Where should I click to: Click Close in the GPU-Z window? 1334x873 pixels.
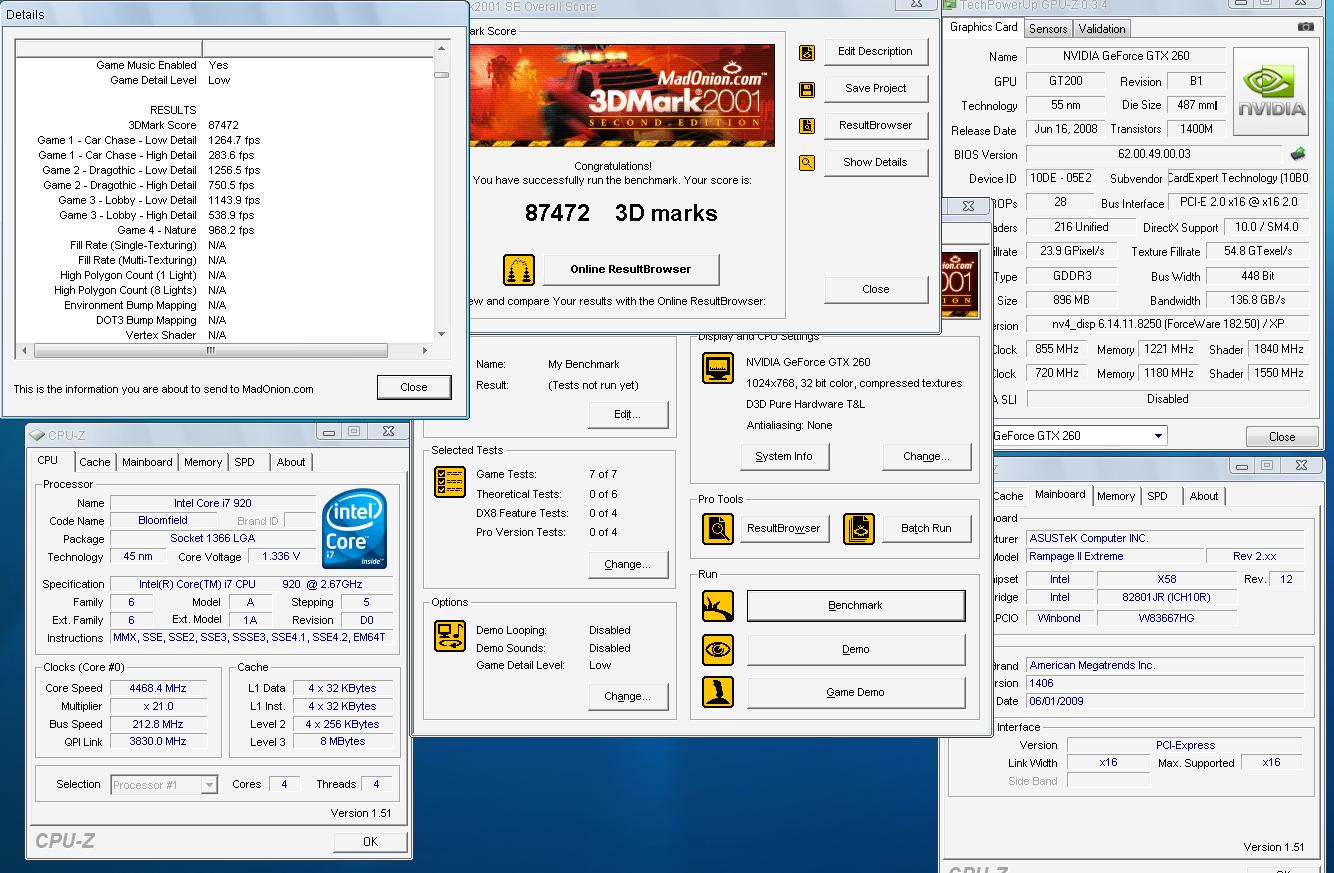(x=1282, y=437)
